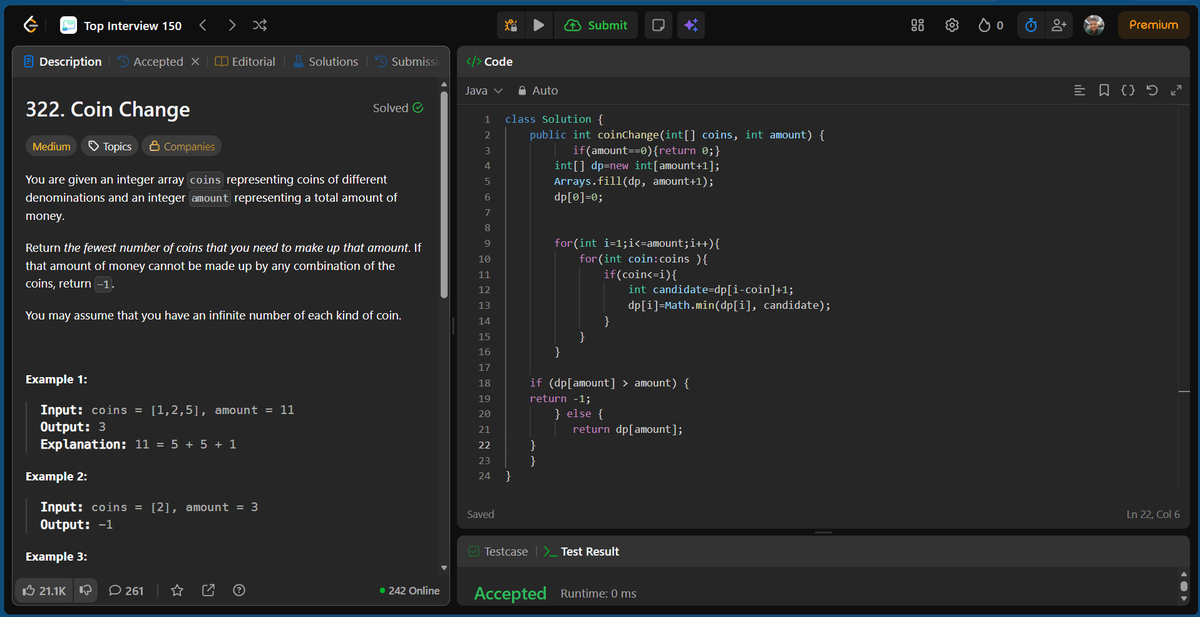This screenshot has height=617, width=1200.
Task: Click the 'Ln 22, Col 6' status
Action: [1153, 514]
